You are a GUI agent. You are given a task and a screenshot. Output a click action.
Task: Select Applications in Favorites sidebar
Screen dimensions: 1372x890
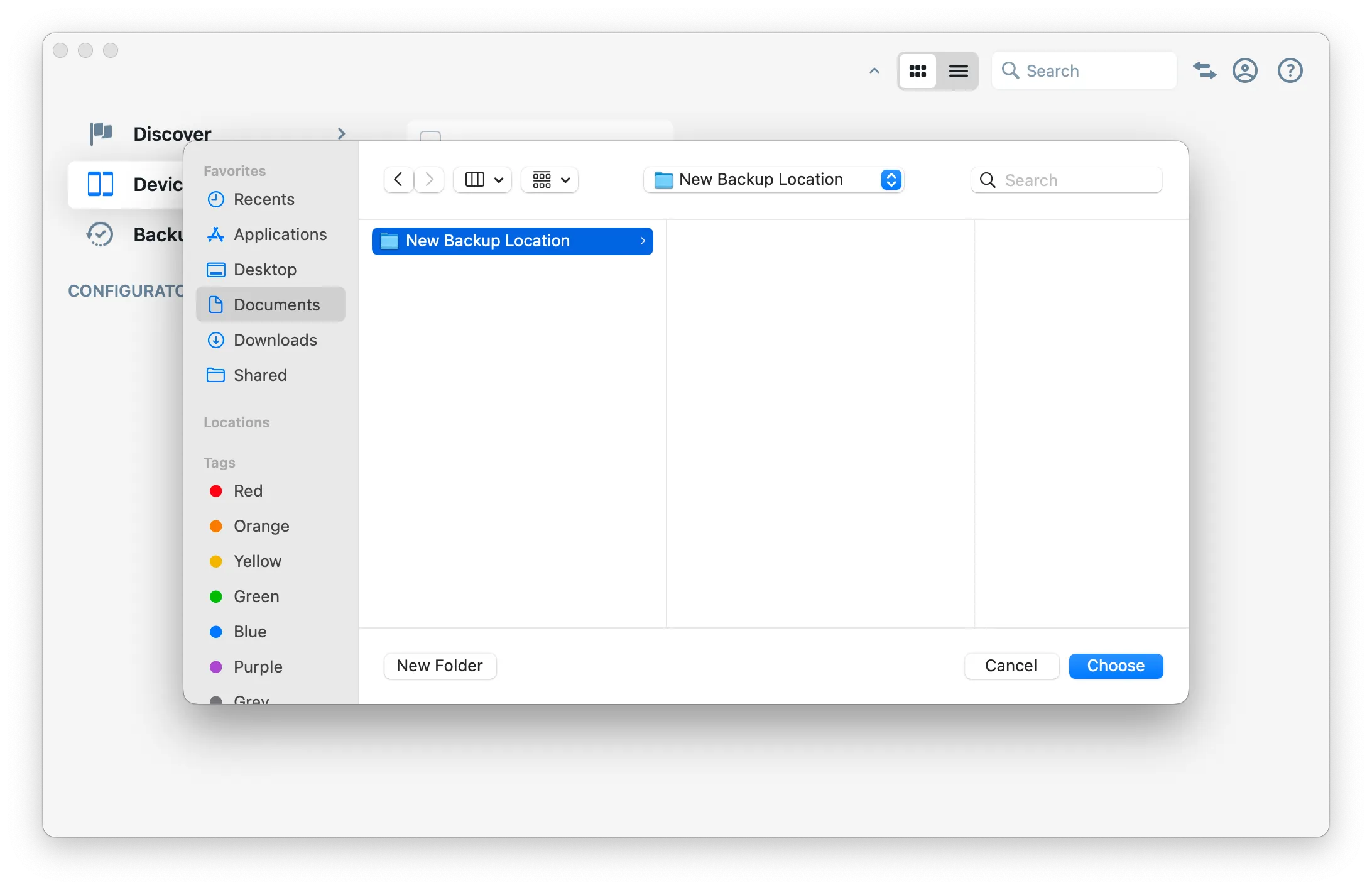point(280,234)
